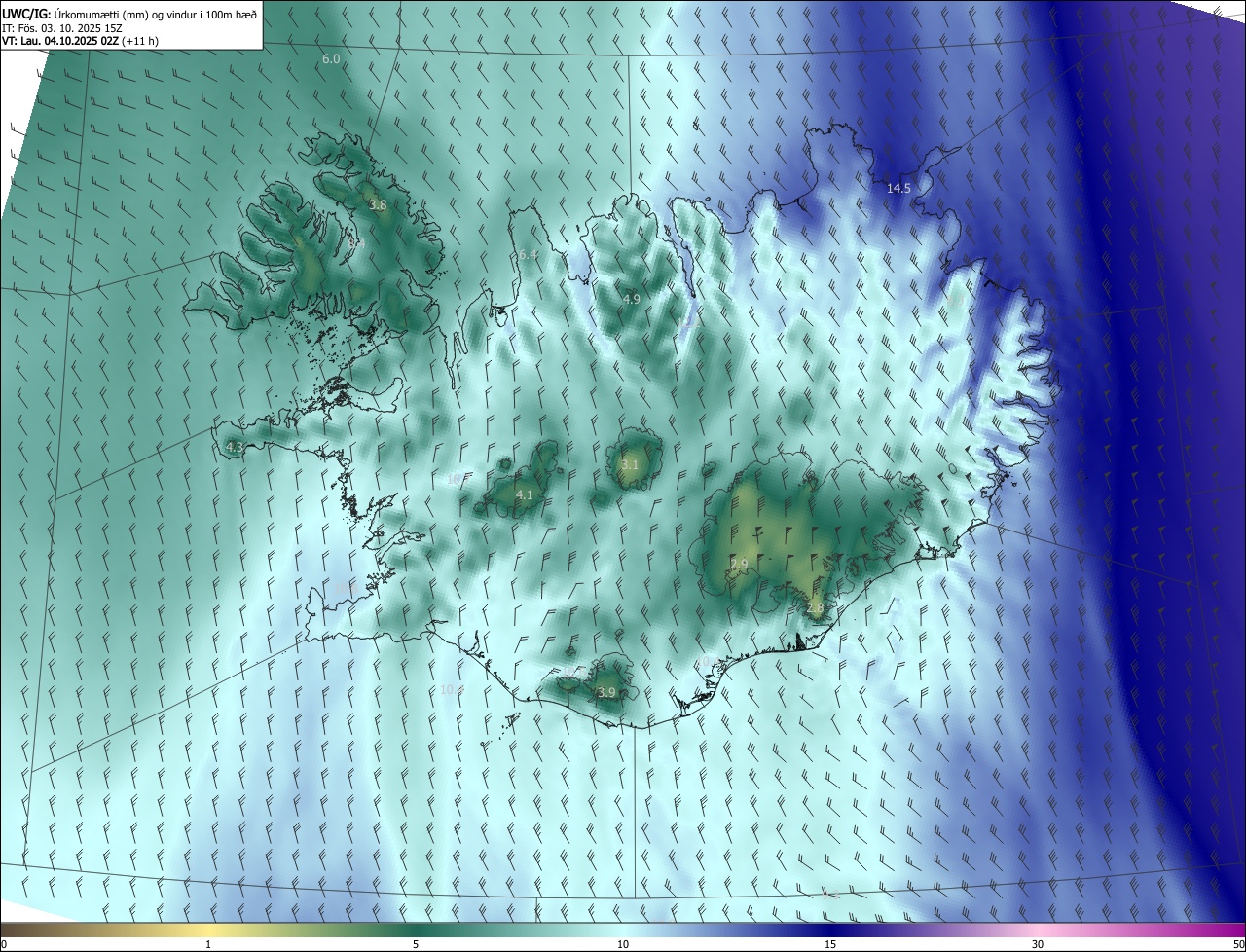This screenshot has height=952, width=1246.
Task: Click the 0 tick label on the color scale
Action: click(x=4, y=944)
